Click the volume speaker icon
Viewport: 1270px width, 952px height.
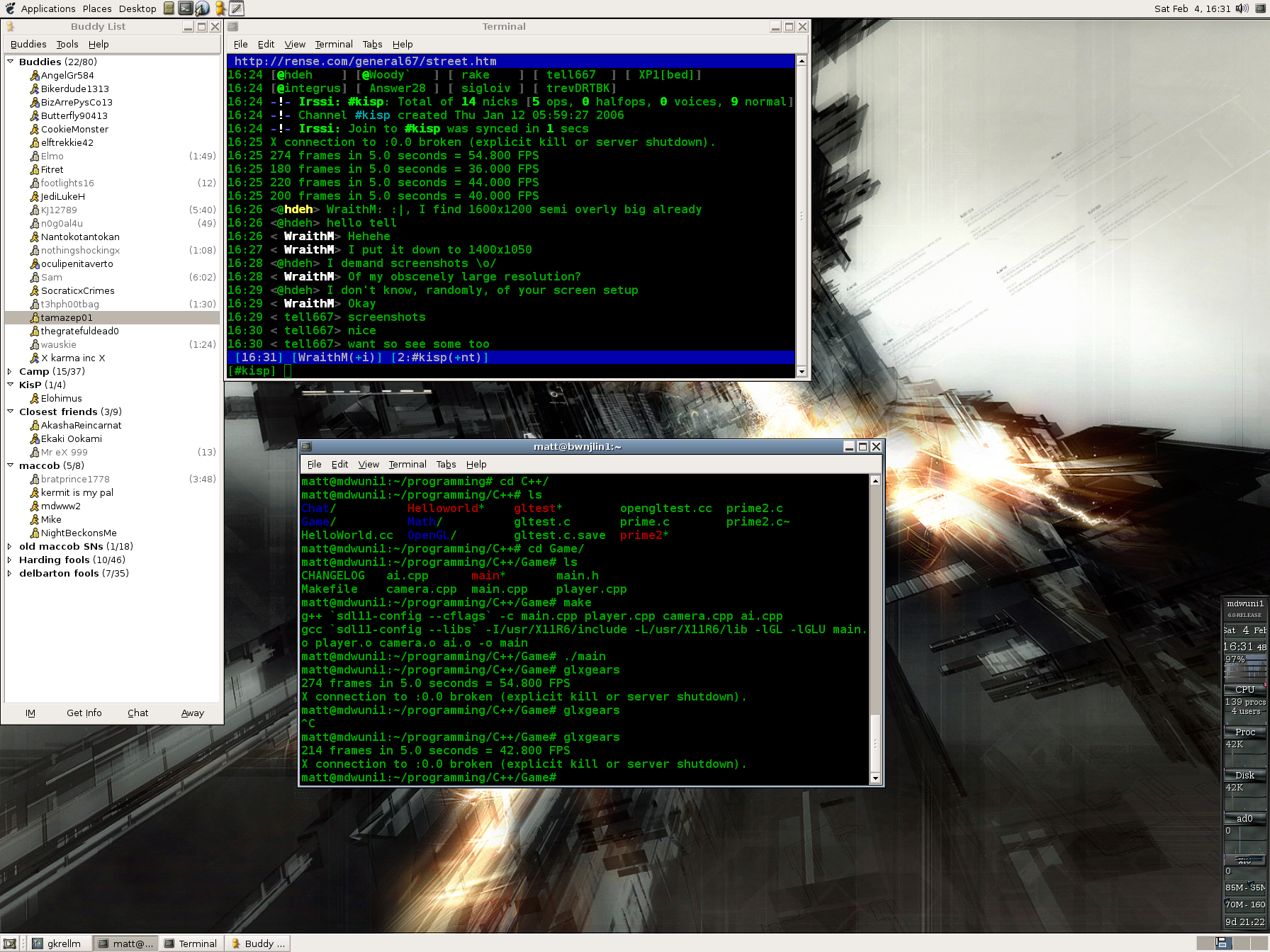pos(1242,8)
